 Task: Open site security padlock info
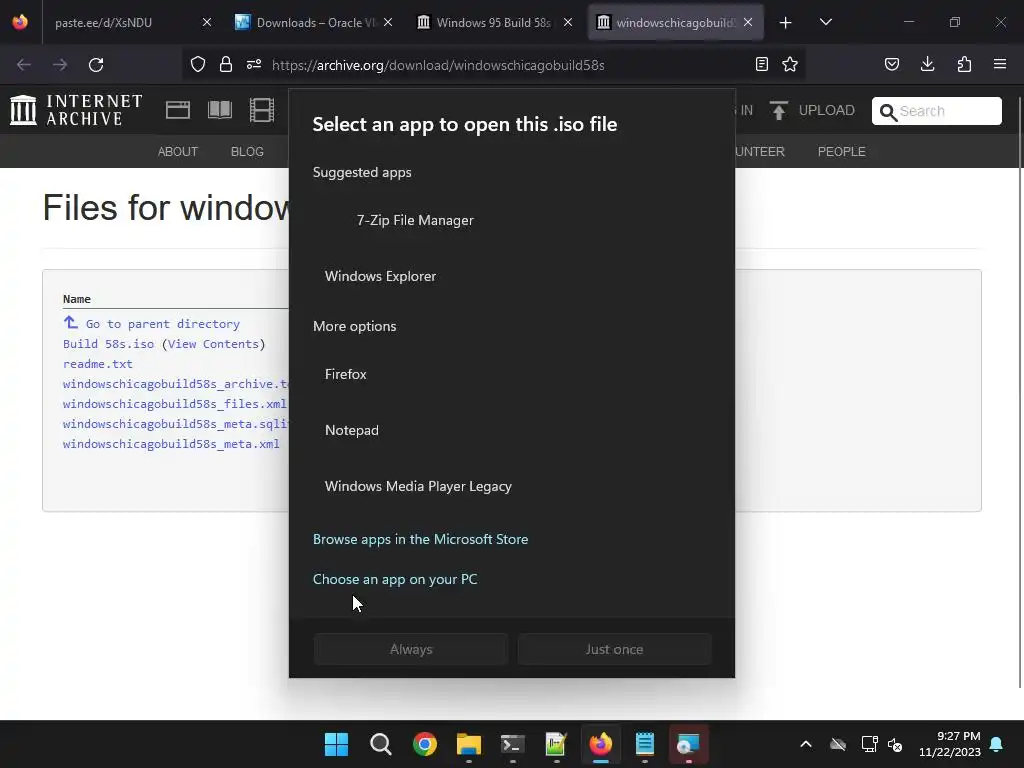click(226, 65)
